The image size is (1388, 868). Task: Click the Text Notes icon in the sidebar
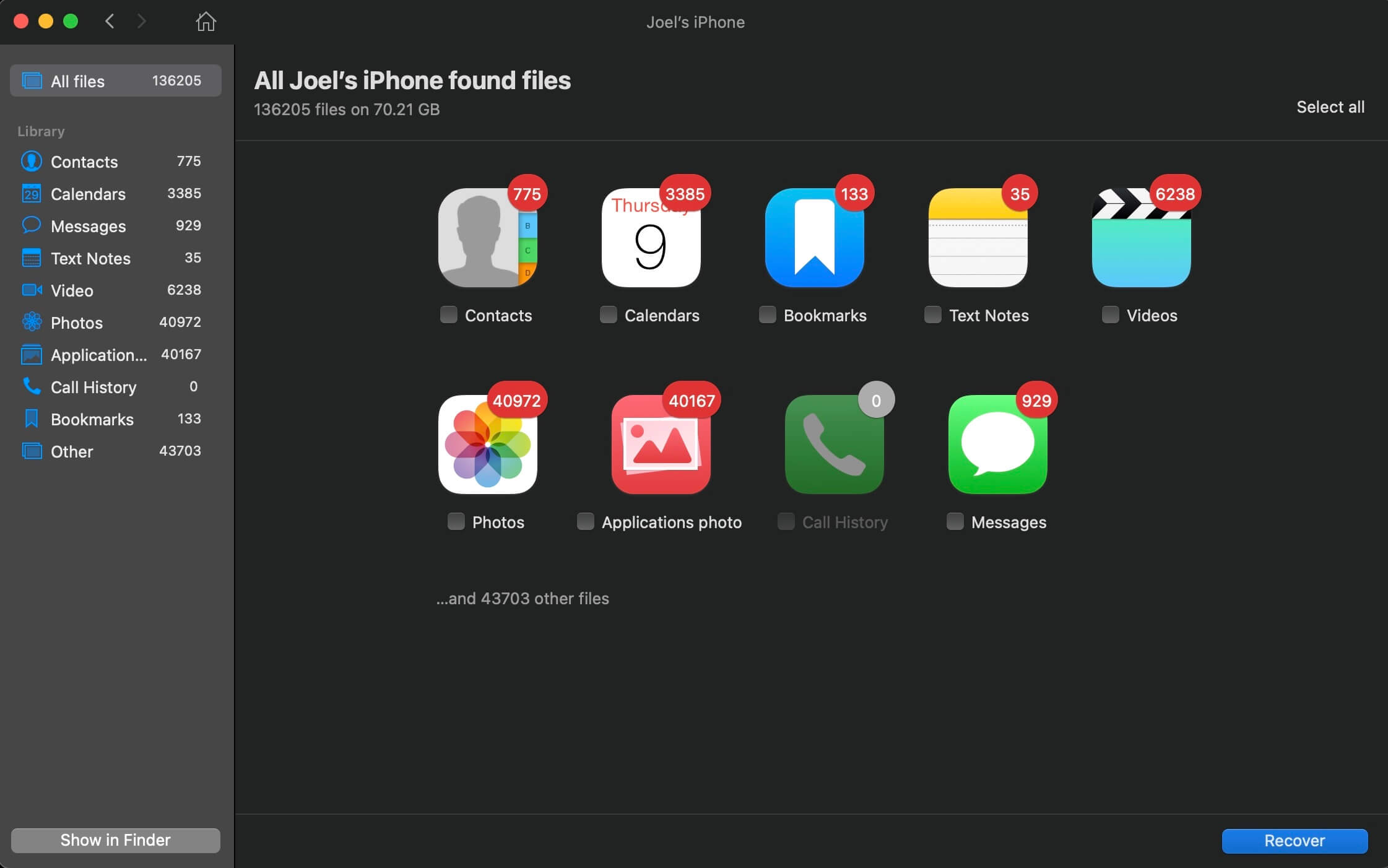[x=32, y=258]
